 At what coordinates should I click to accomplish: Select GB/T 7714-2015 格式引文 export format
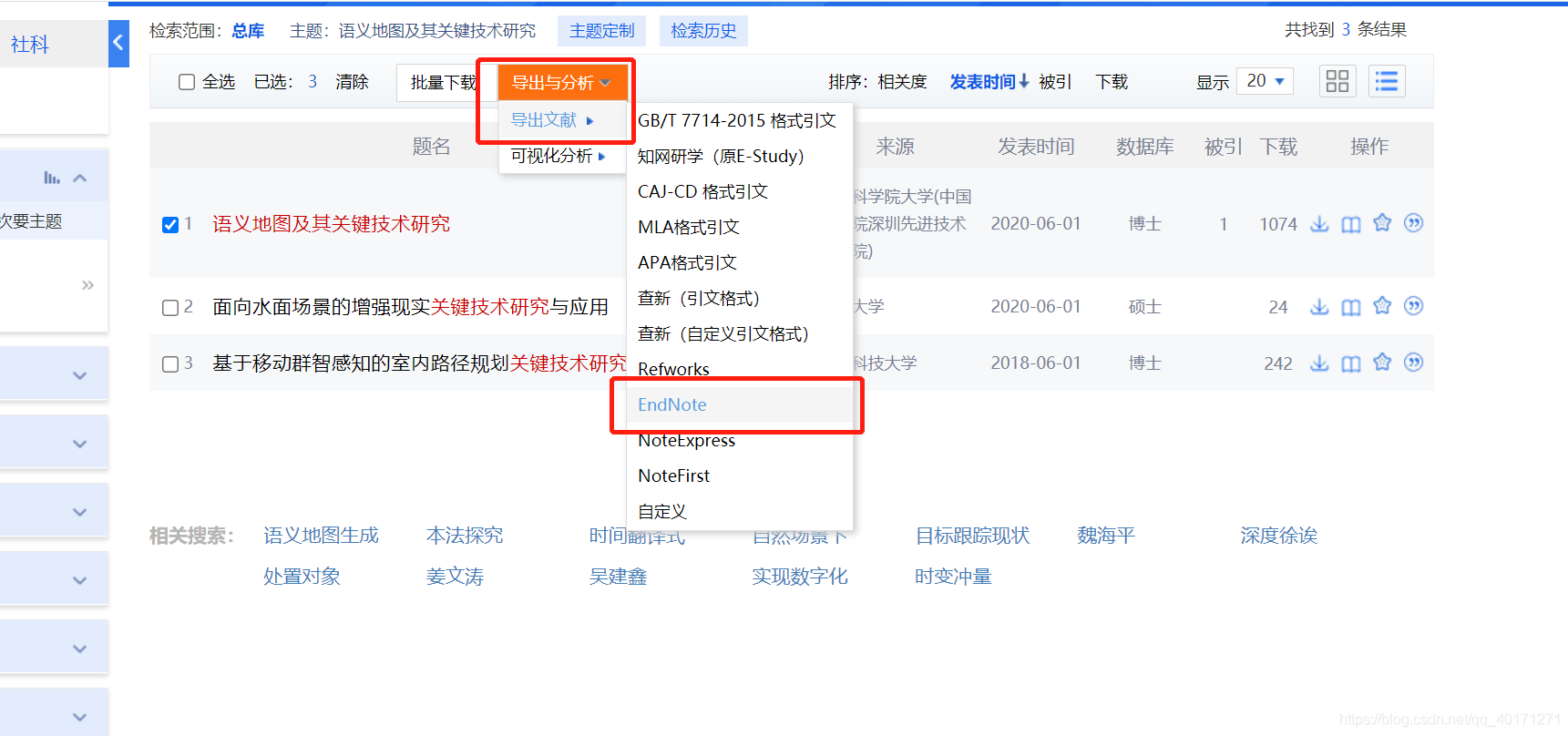point(737,120)
